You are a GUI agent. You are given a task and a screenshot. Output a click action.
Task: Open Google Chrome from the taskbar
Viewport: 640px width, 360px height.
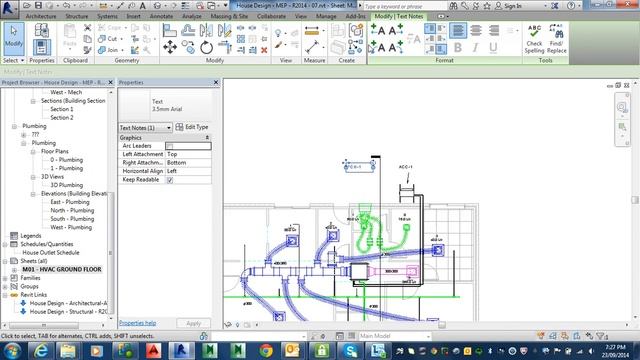(266, 351)
